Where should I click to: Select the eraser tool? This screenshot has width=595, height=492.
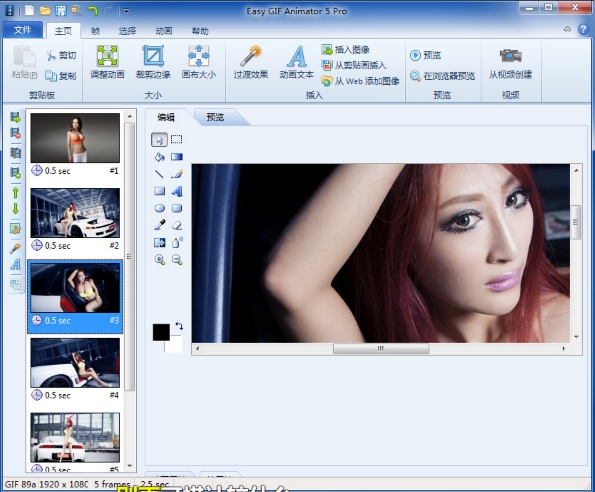[x=177, y=225]
